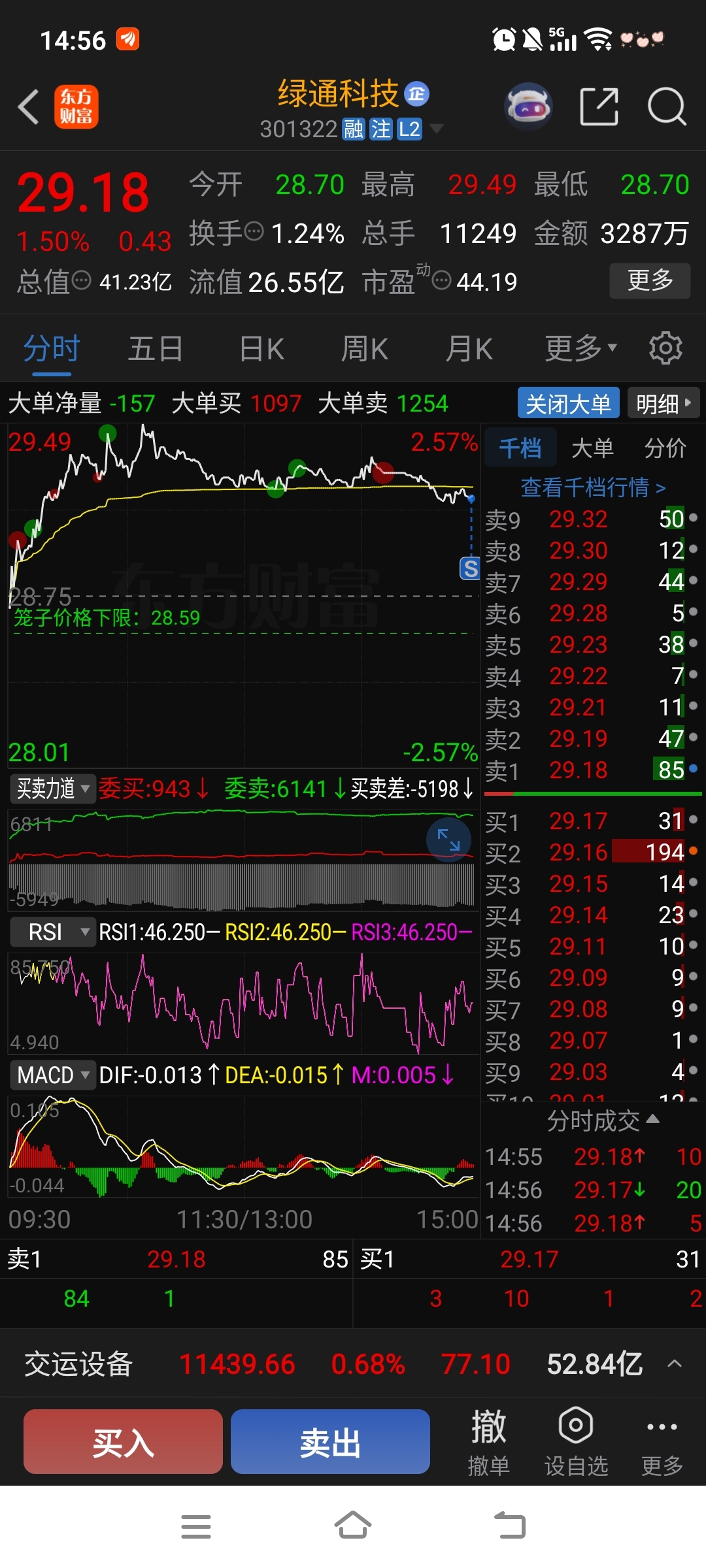The image size is (706, 1568).
Task: Switch to 月K monthly candlestick tab
Action: point(469,348)
